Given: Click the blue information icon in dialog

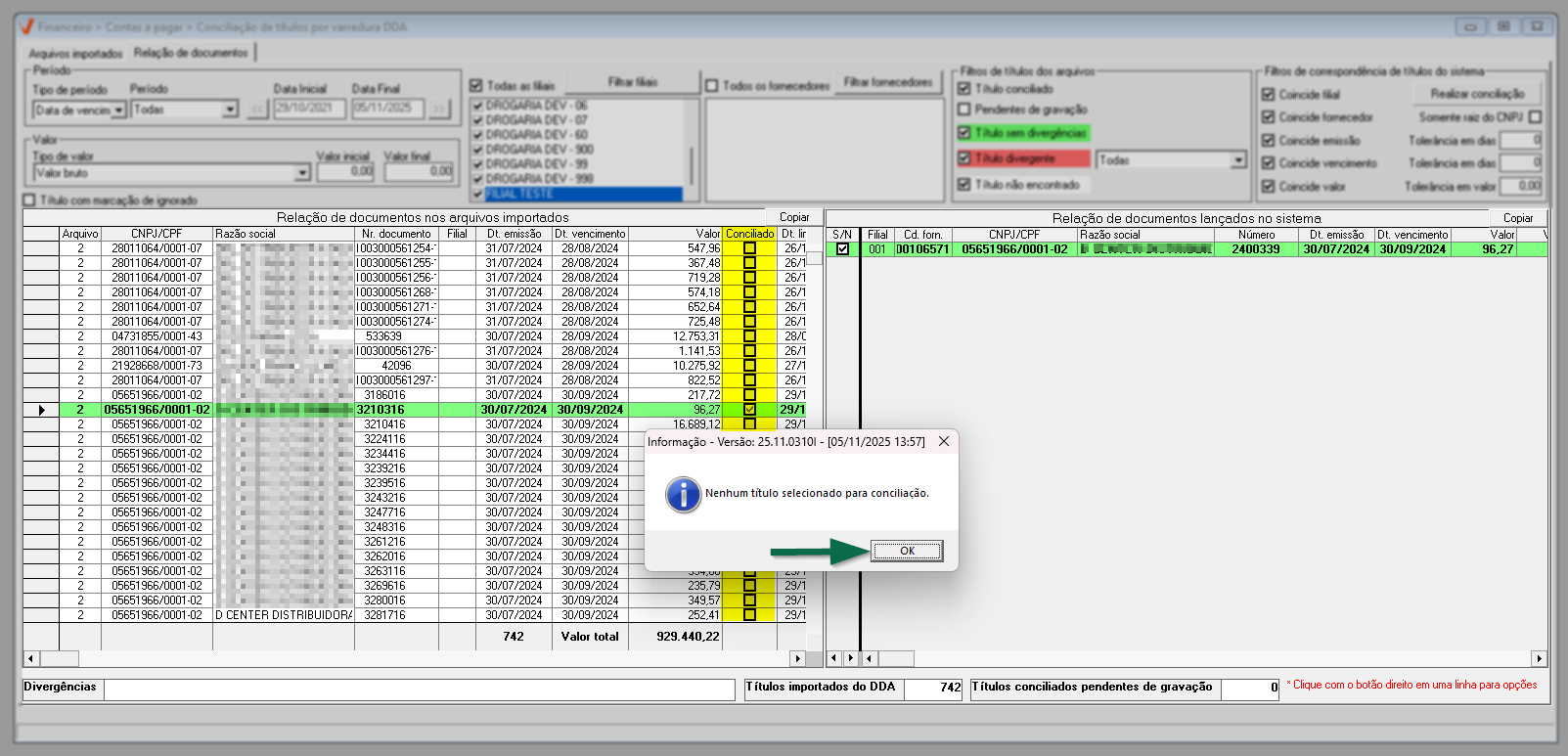Looking at the screenshot, I should 683,494.
